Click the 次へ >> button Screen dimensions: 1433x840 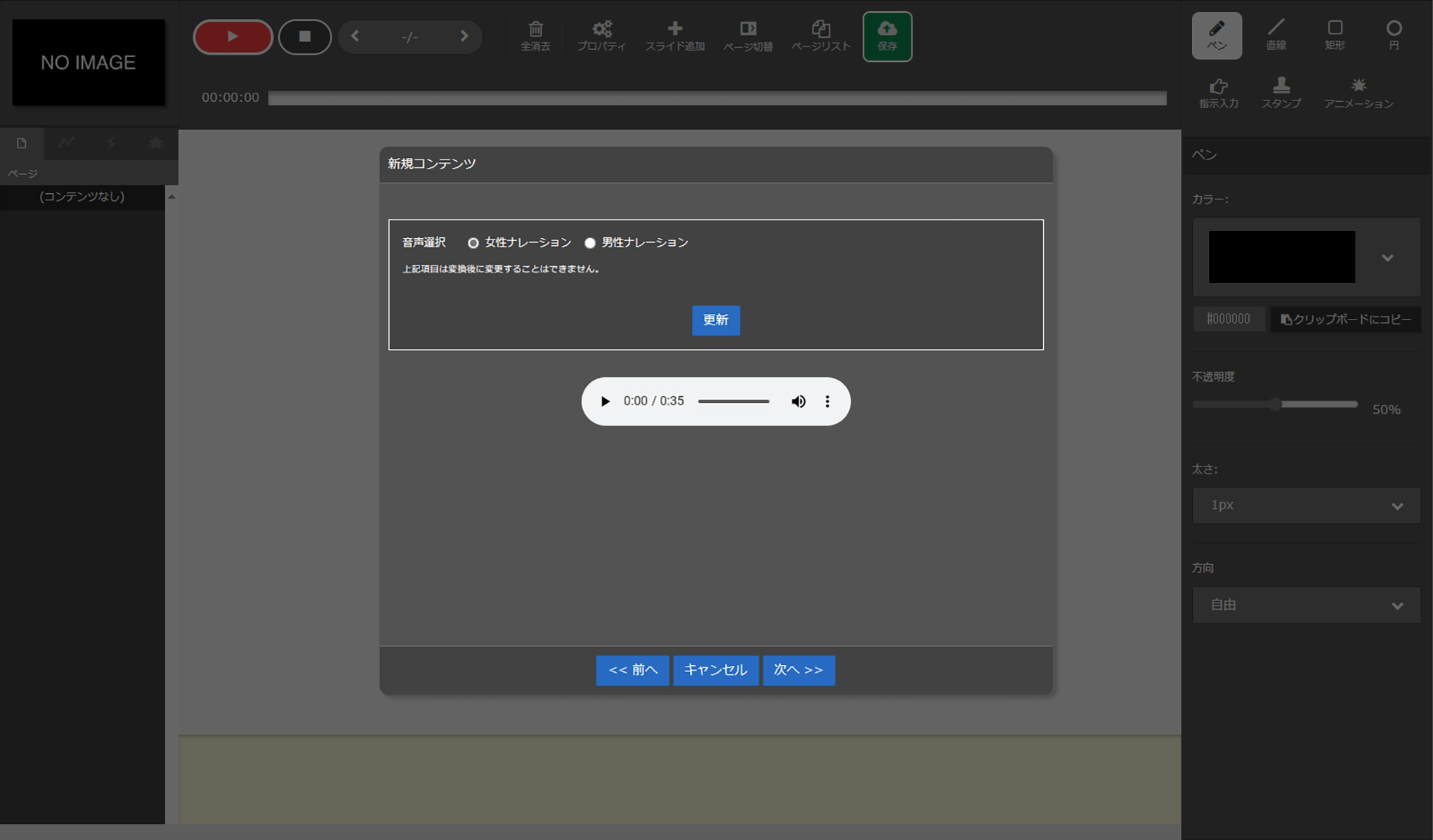(x=799, y=670)
